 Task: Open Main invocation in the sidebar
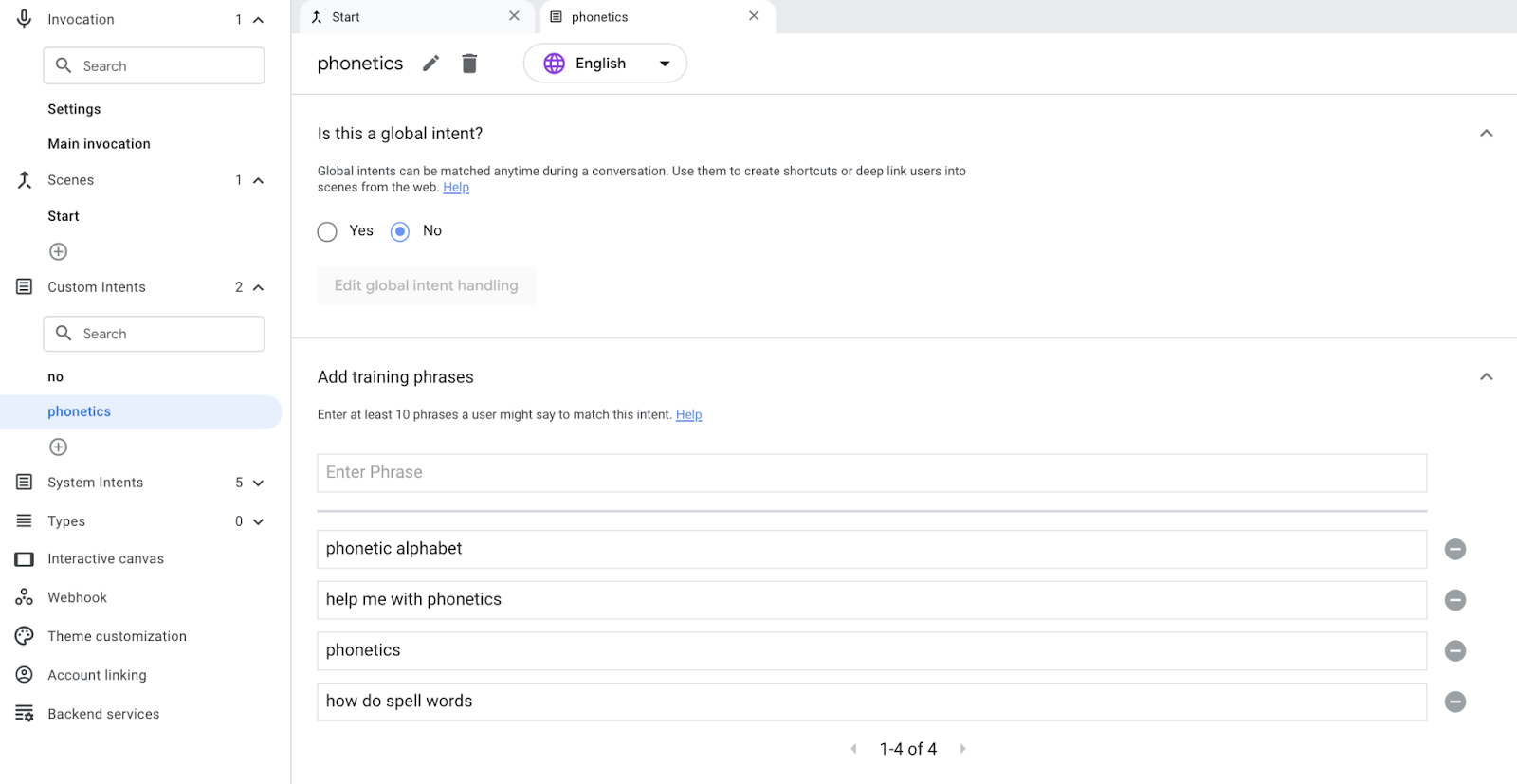(100, 144)
